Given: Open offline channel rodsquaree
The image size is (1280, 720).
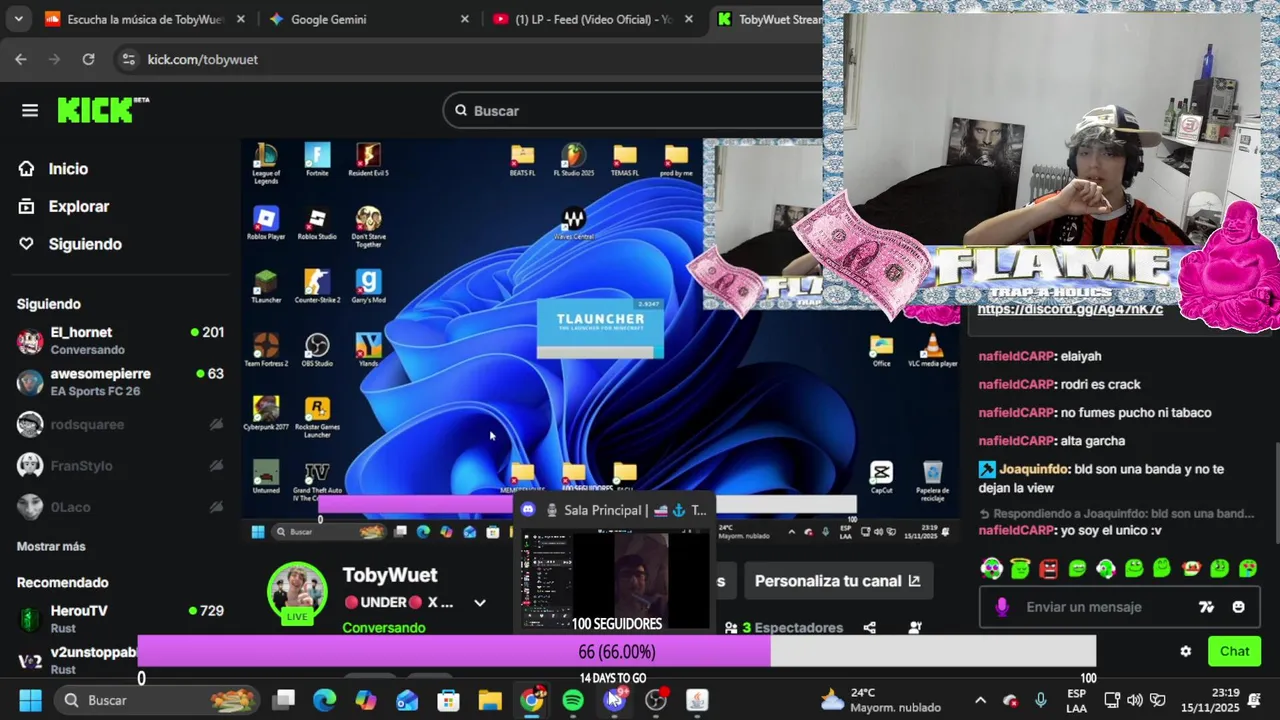Looking at the screenshot, I should (x=120, y=424).
